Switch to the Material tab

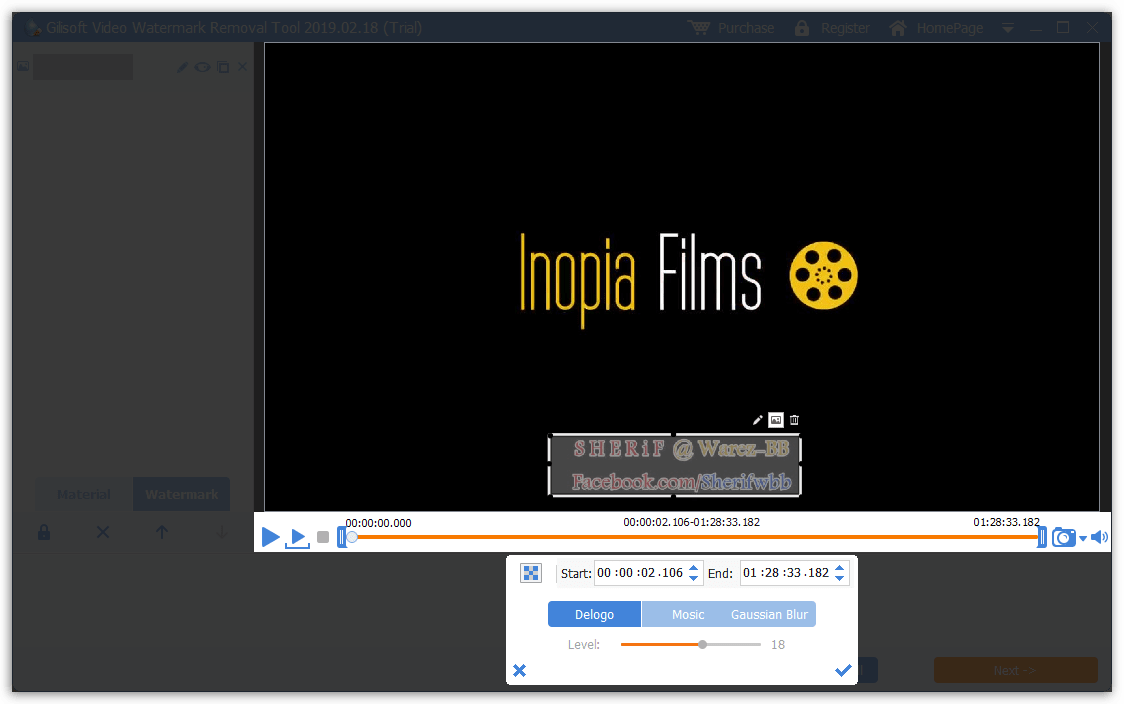coord(84,494)
